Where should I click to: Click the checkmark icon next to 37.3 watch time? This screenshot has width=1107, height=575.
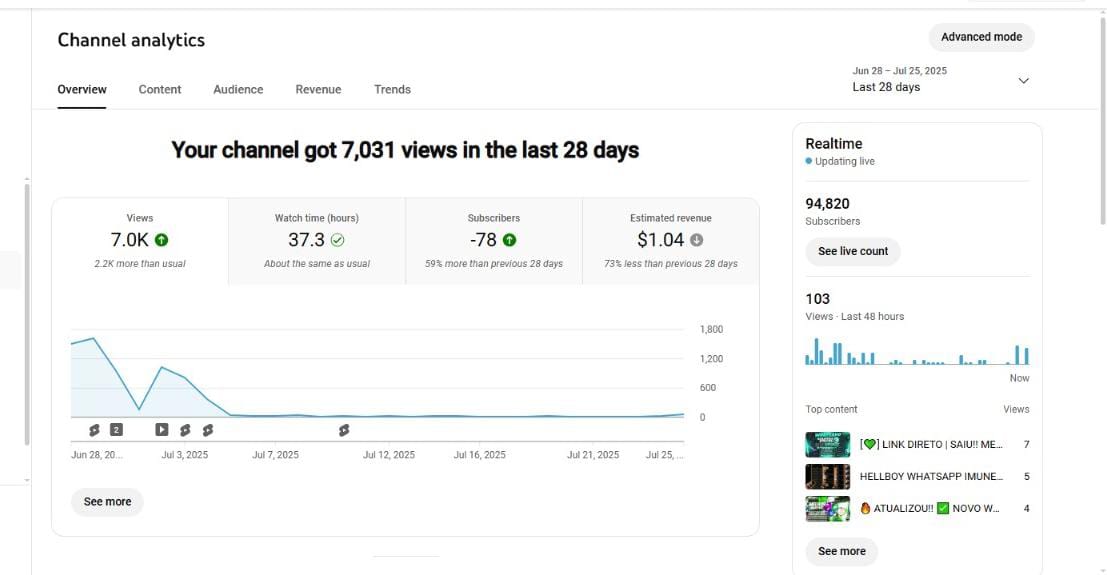coord(338,240)
